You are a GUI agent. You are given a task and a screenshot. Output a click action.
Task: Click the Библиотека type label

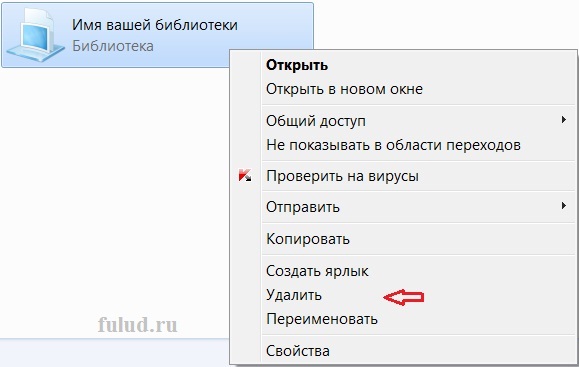113,46
